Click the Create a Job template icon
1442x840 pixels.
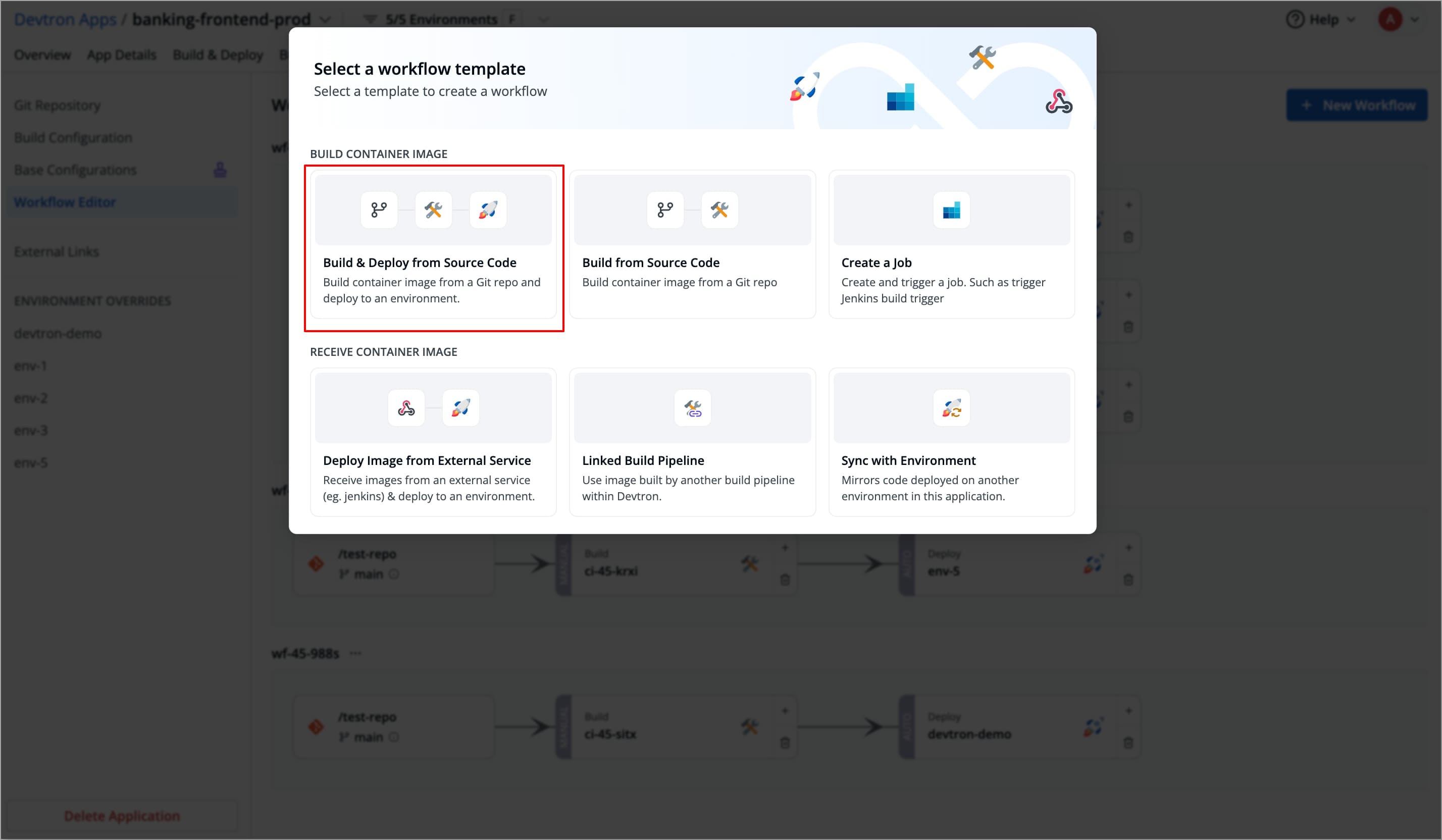pos(951,209)
